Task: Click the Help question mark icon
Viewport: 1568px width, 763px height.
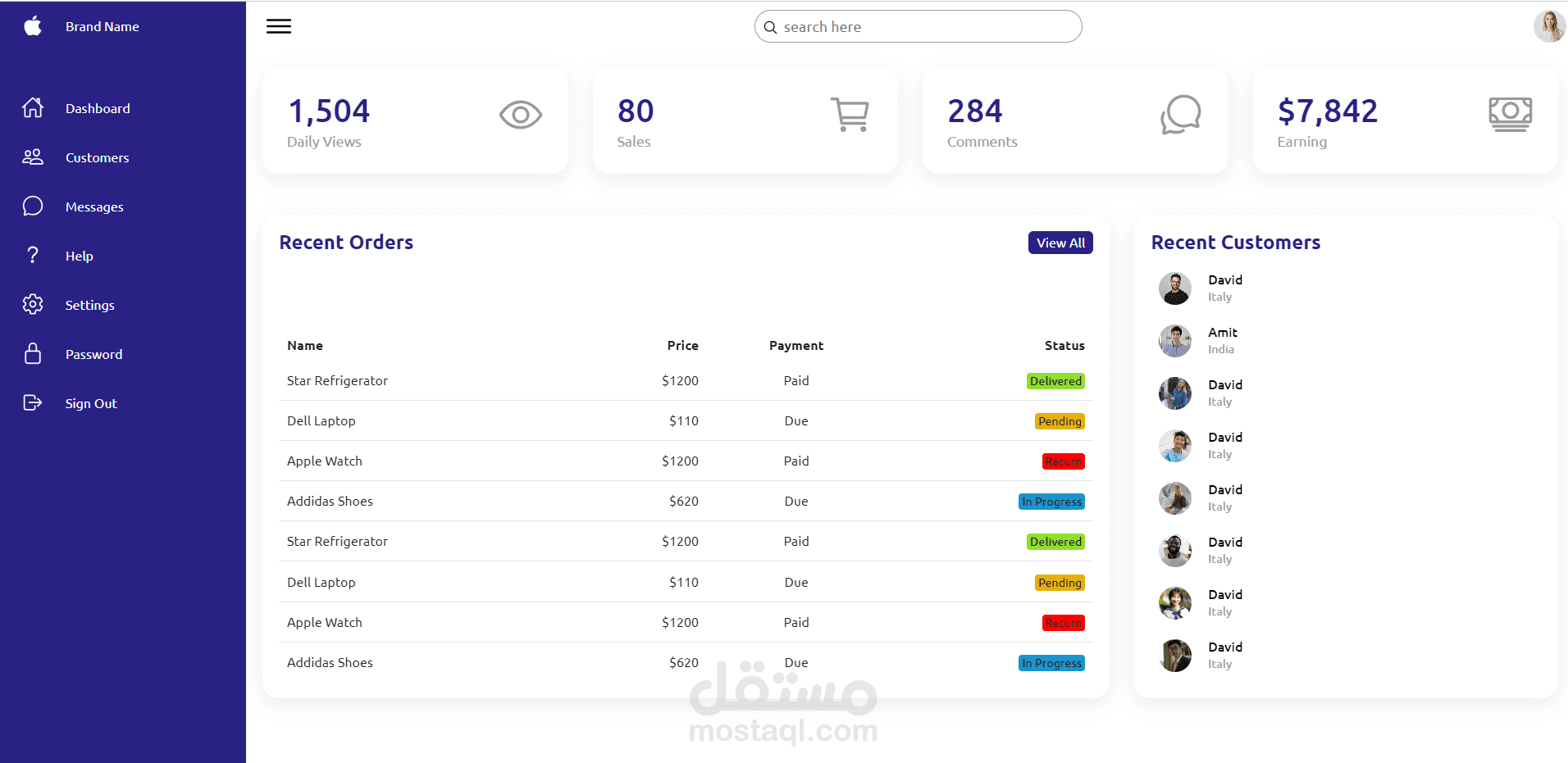Action: [x=33, y=255]
